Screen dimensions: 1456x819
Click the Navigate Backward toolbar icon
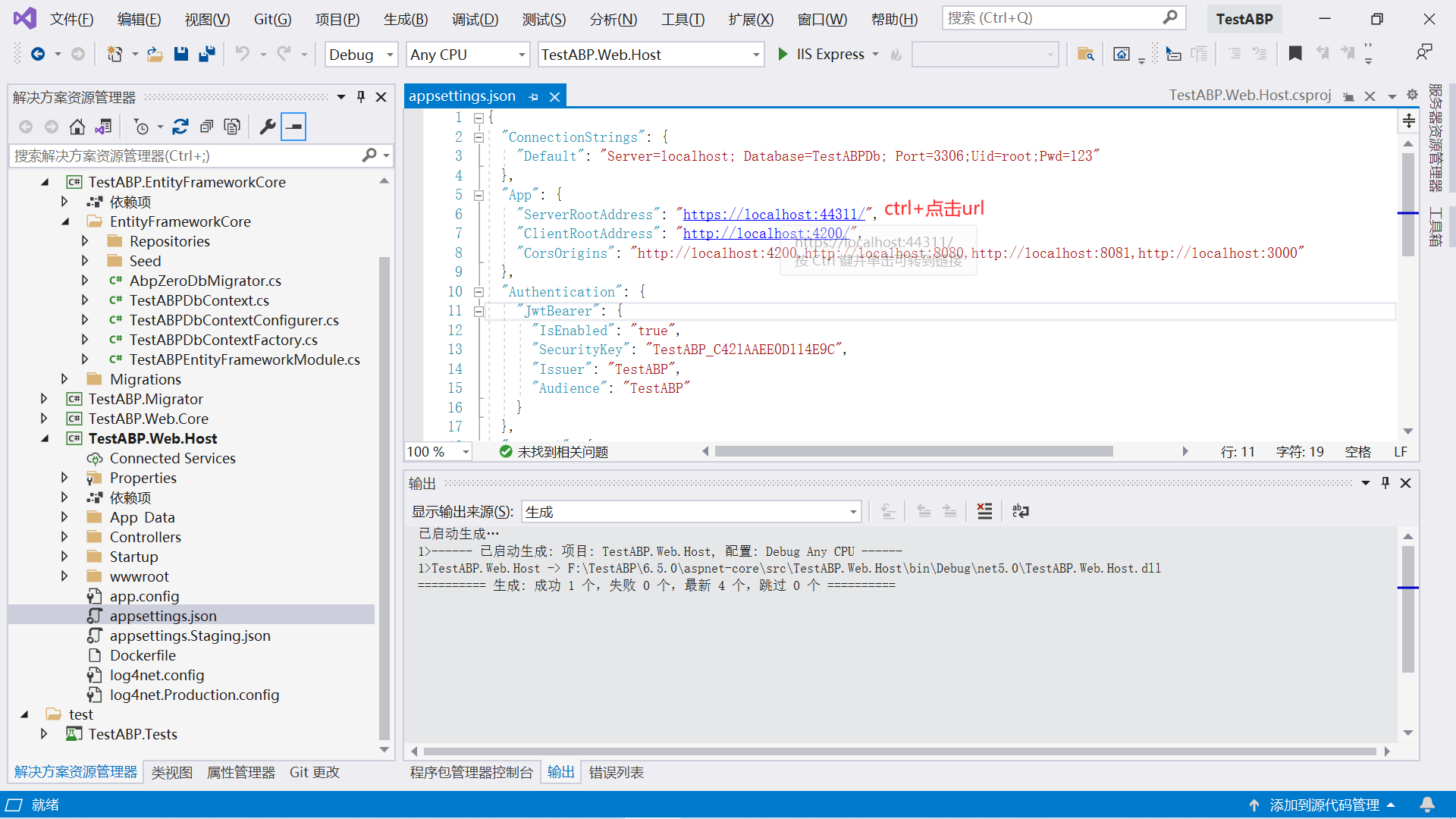tap(37, 54)
